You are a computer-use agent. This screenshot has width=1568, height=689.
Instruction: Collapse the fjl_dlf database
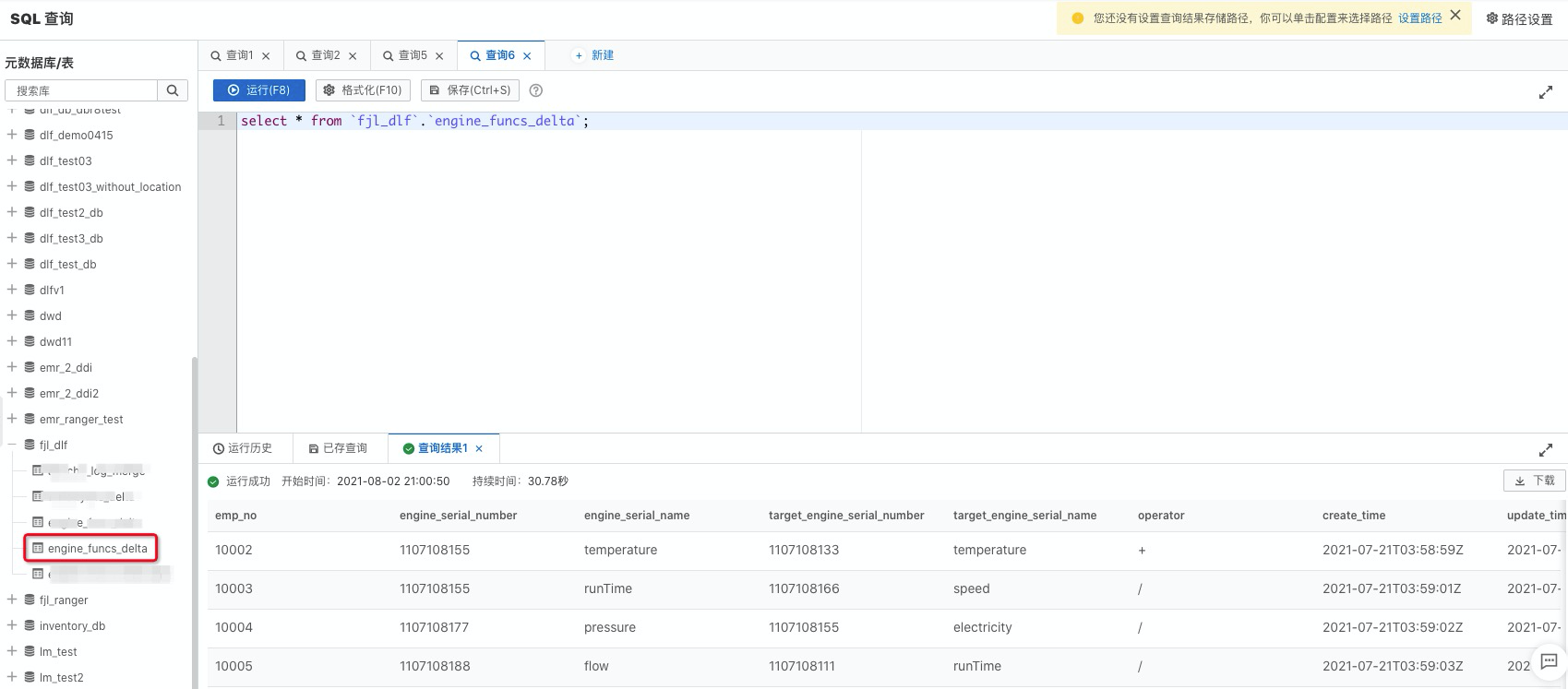pos(12,445)
